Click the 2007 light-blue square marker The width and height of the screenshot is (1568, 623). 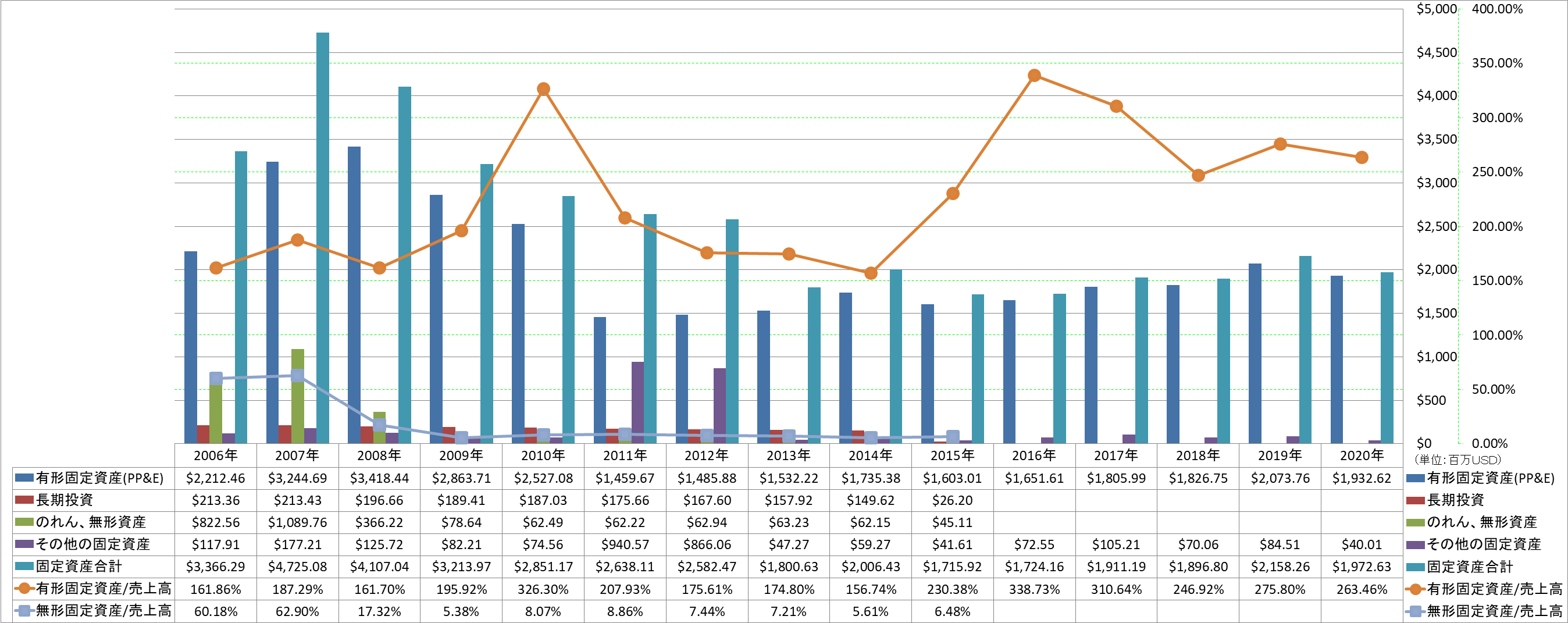298,376
